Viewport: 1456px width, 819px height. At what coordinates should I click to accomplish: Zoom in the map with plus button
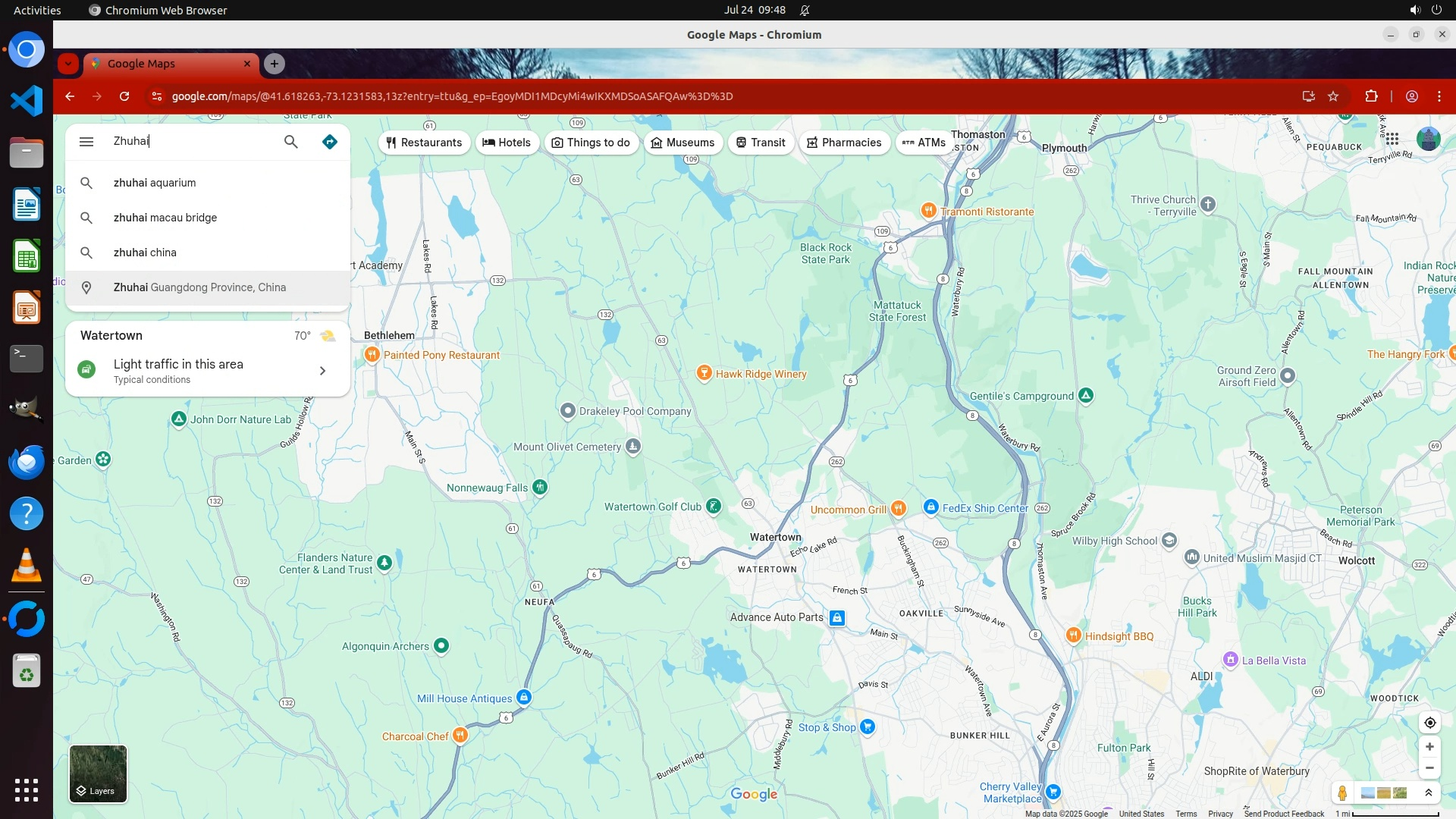click(x=1429, y=747)
